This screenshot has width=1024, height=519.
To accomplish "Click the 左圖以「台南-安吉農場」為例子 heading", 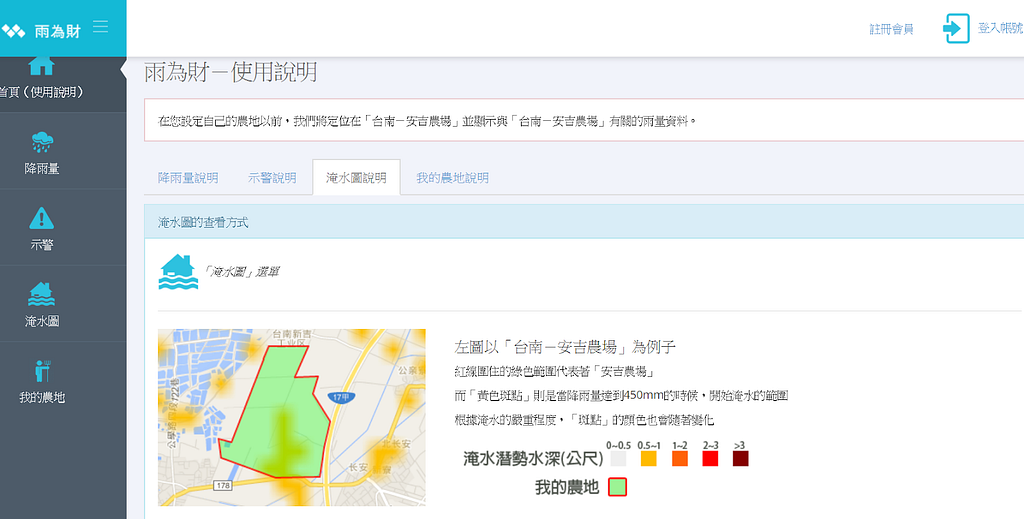I will point(564,347).
